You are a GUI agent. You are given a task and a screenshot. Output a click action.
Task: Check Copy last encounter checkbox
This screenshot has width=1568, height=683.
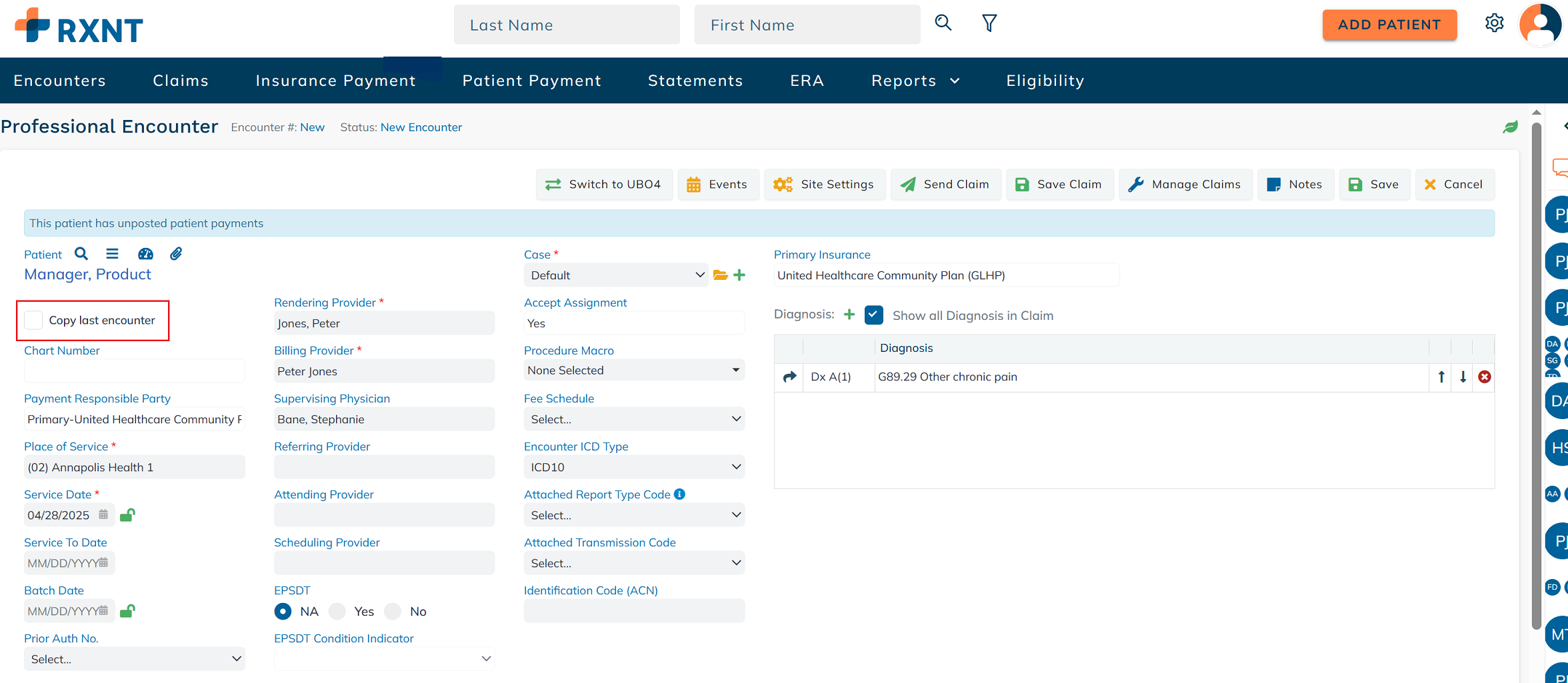(x=33, y=321)
